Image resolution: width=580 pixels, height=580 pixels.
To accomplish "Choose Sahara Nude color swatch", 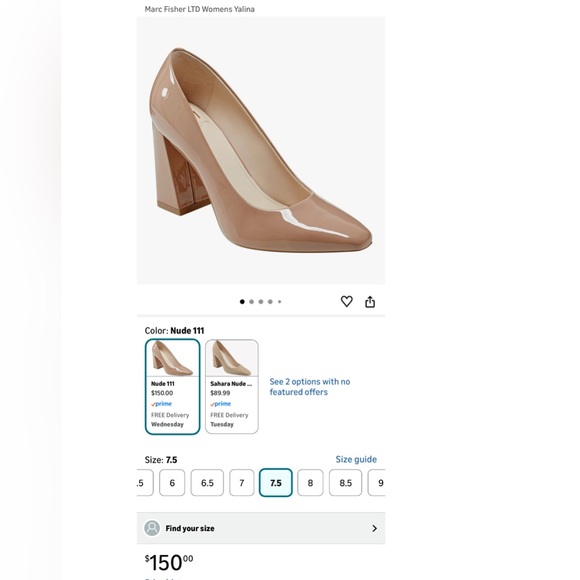I will (x=232, y=387).
